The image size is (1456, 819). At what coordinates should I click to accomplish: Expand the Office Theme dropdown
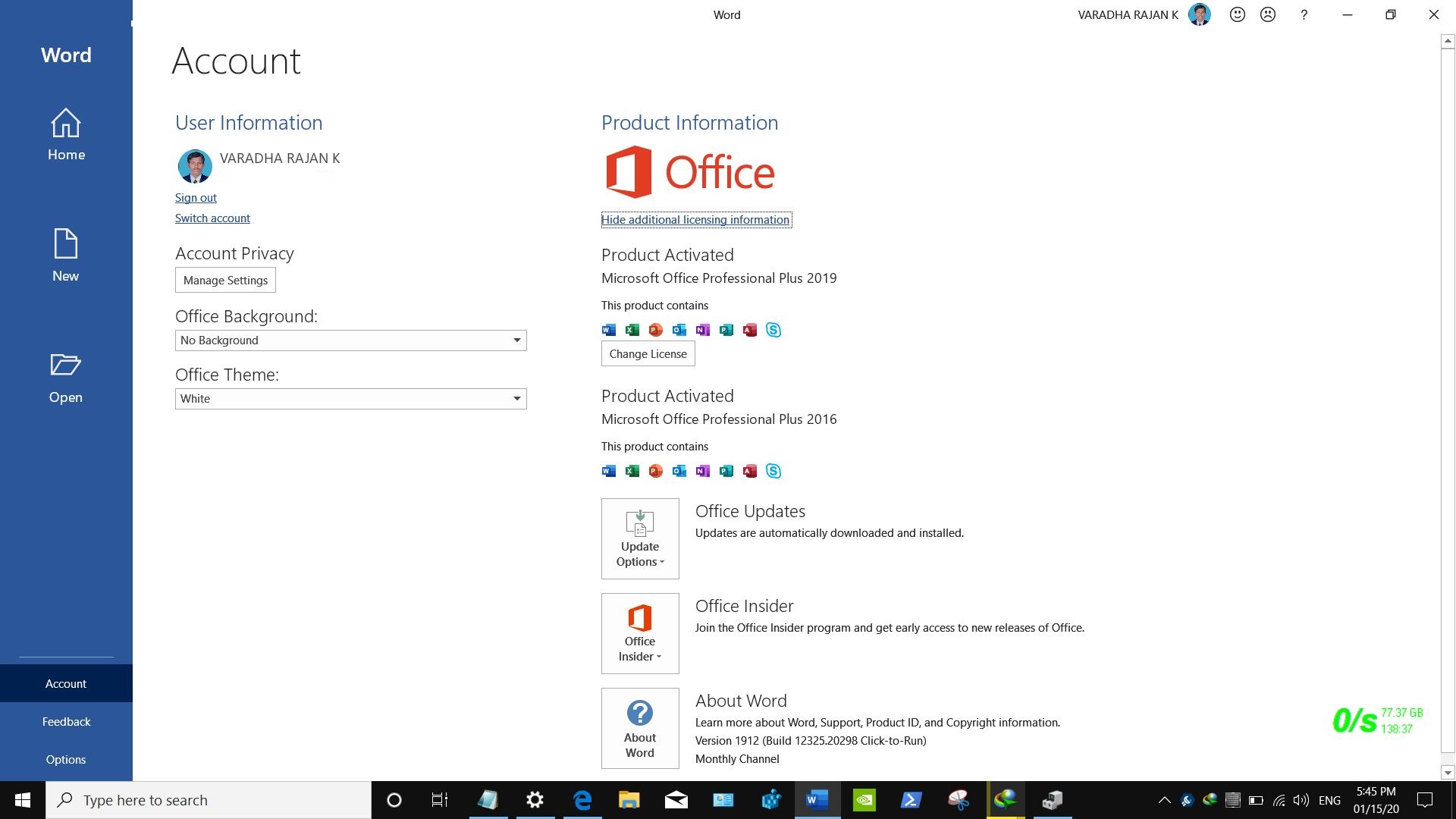pos(516,398)
